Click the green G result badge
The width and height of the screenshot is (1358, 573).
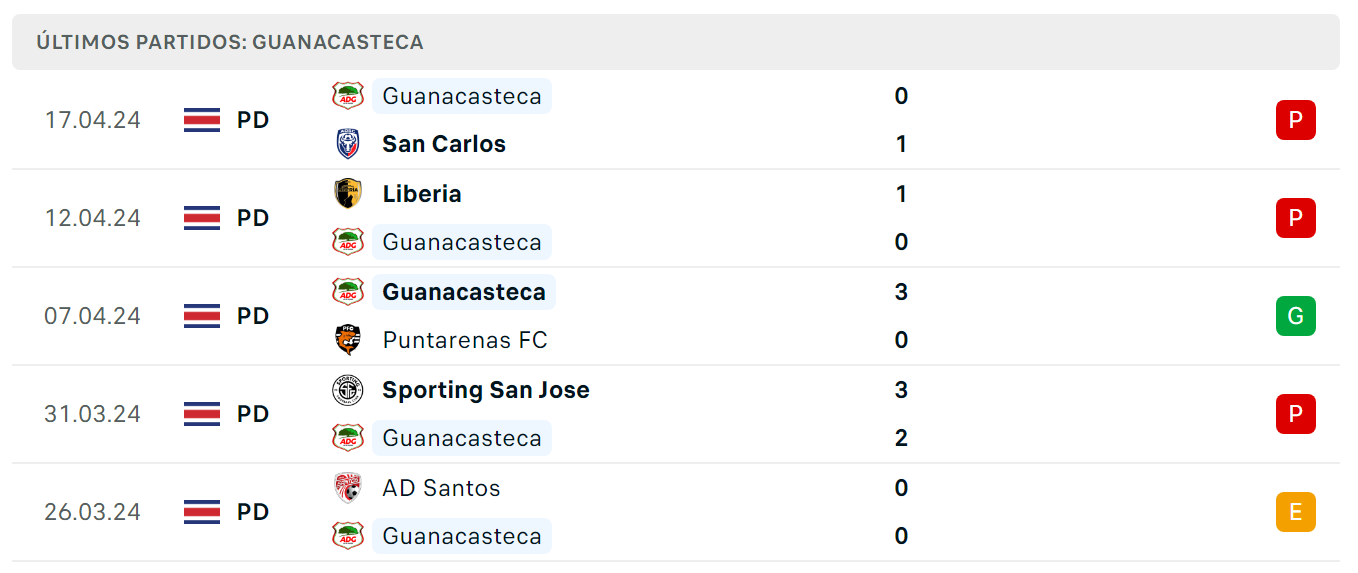[1295, 316]
